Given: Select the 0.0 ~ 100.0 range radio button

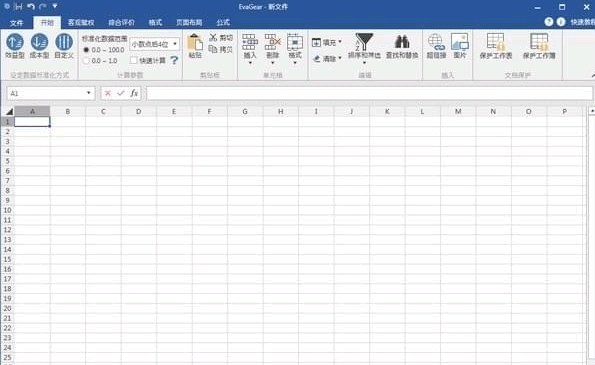Looking at the screenshot, I should point(86,50).
